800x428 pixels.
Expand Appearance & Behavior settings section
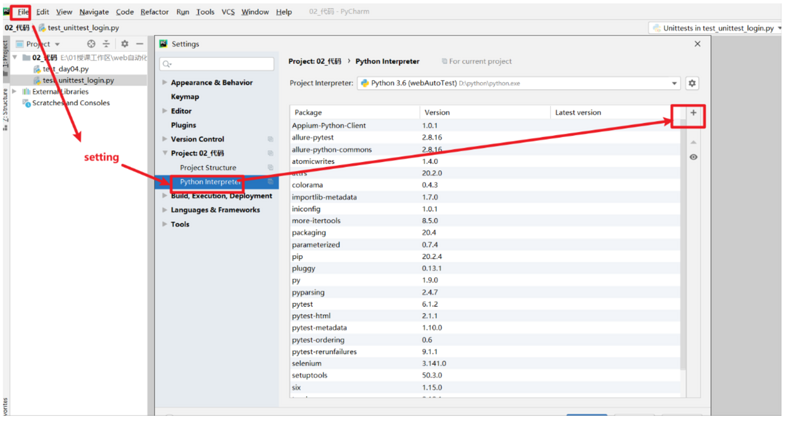click(165, 83)
